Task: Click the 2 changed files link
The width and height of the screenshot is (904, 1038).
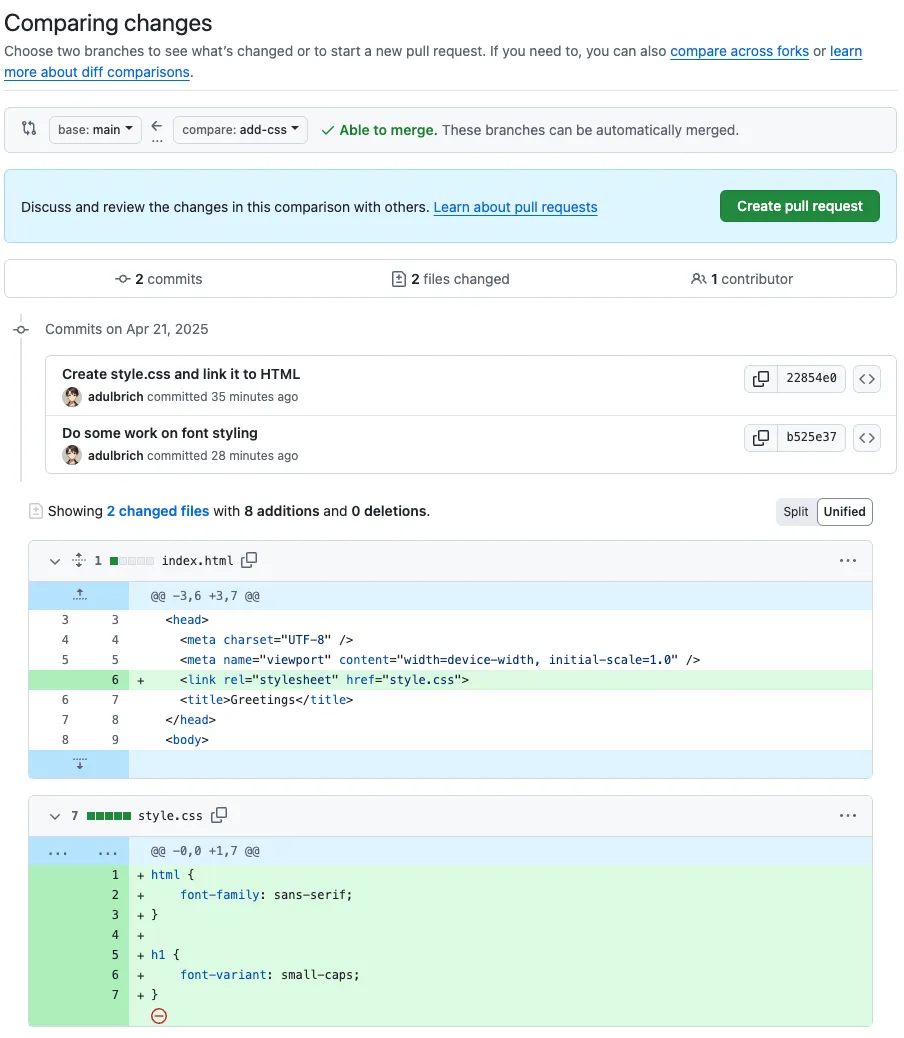Action: pyautogui.click(x=158, y=511)
